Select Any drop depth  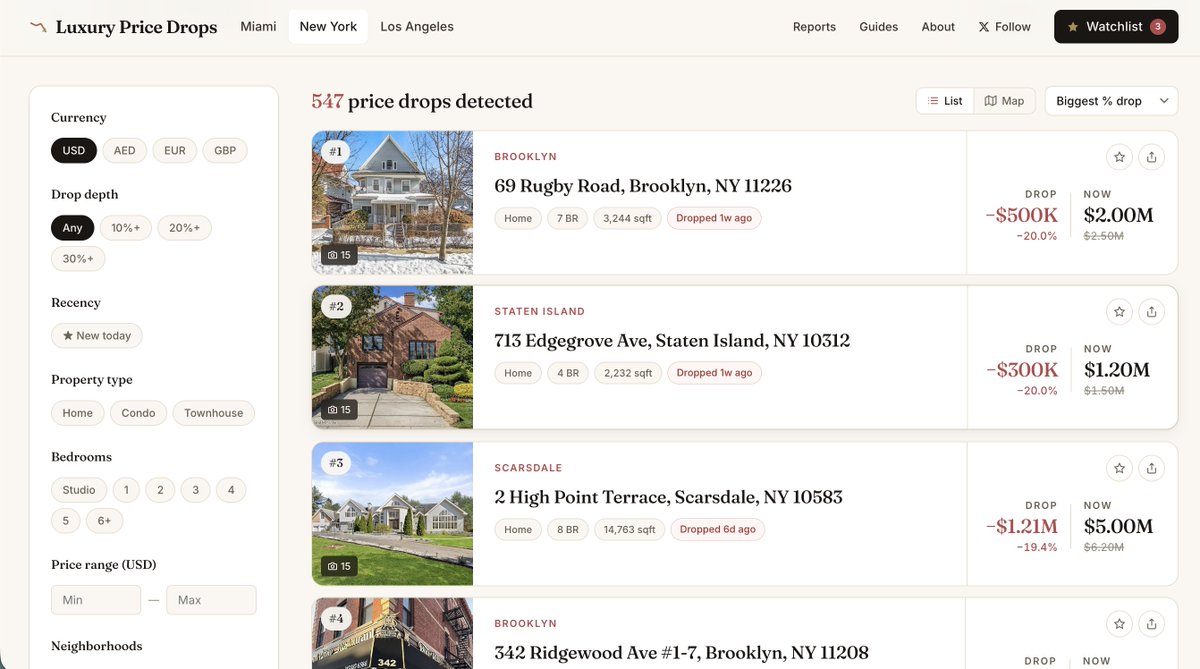(x=73, y=228)
